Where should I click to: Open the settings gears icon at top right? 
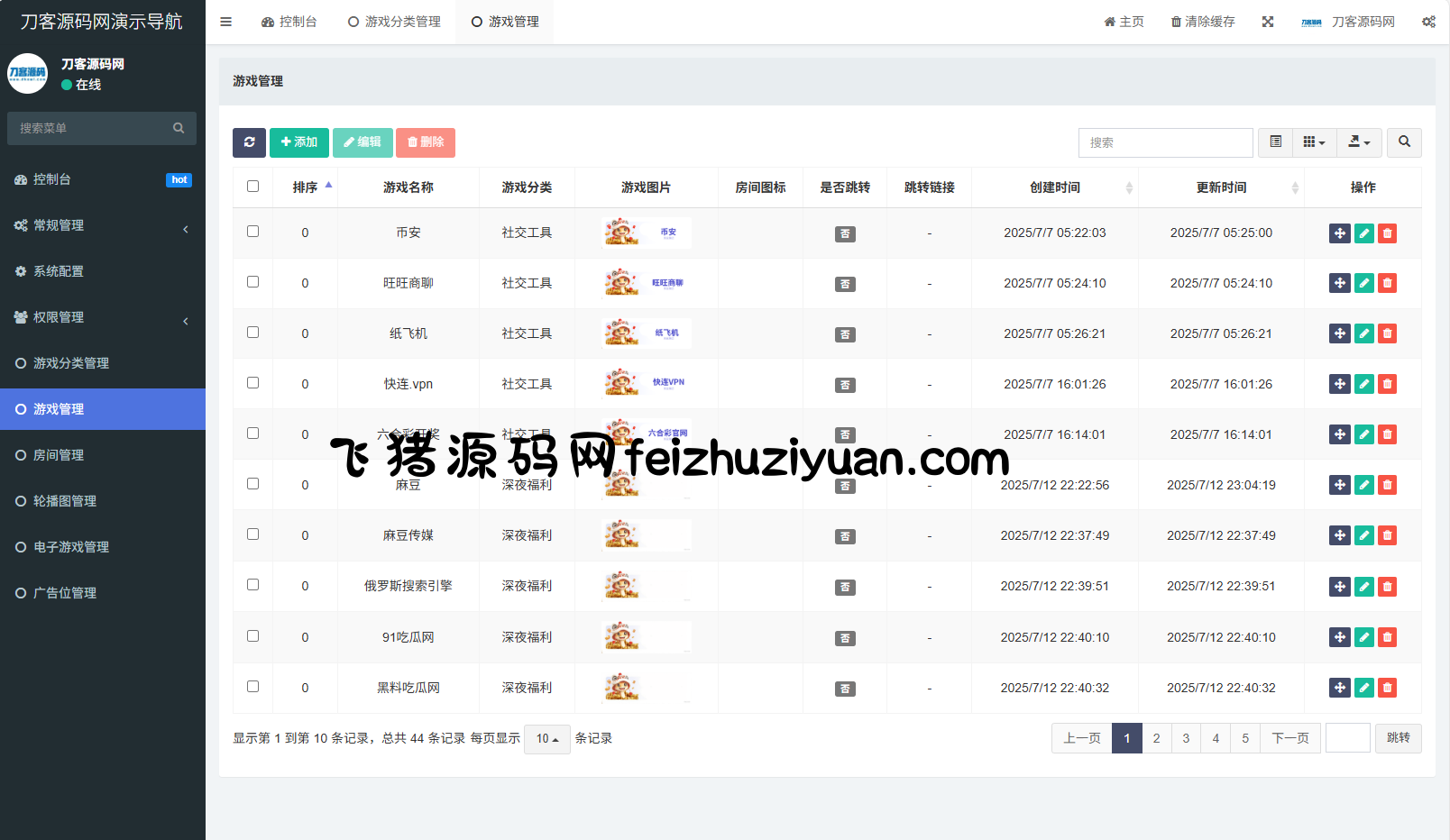(1428, 22)
